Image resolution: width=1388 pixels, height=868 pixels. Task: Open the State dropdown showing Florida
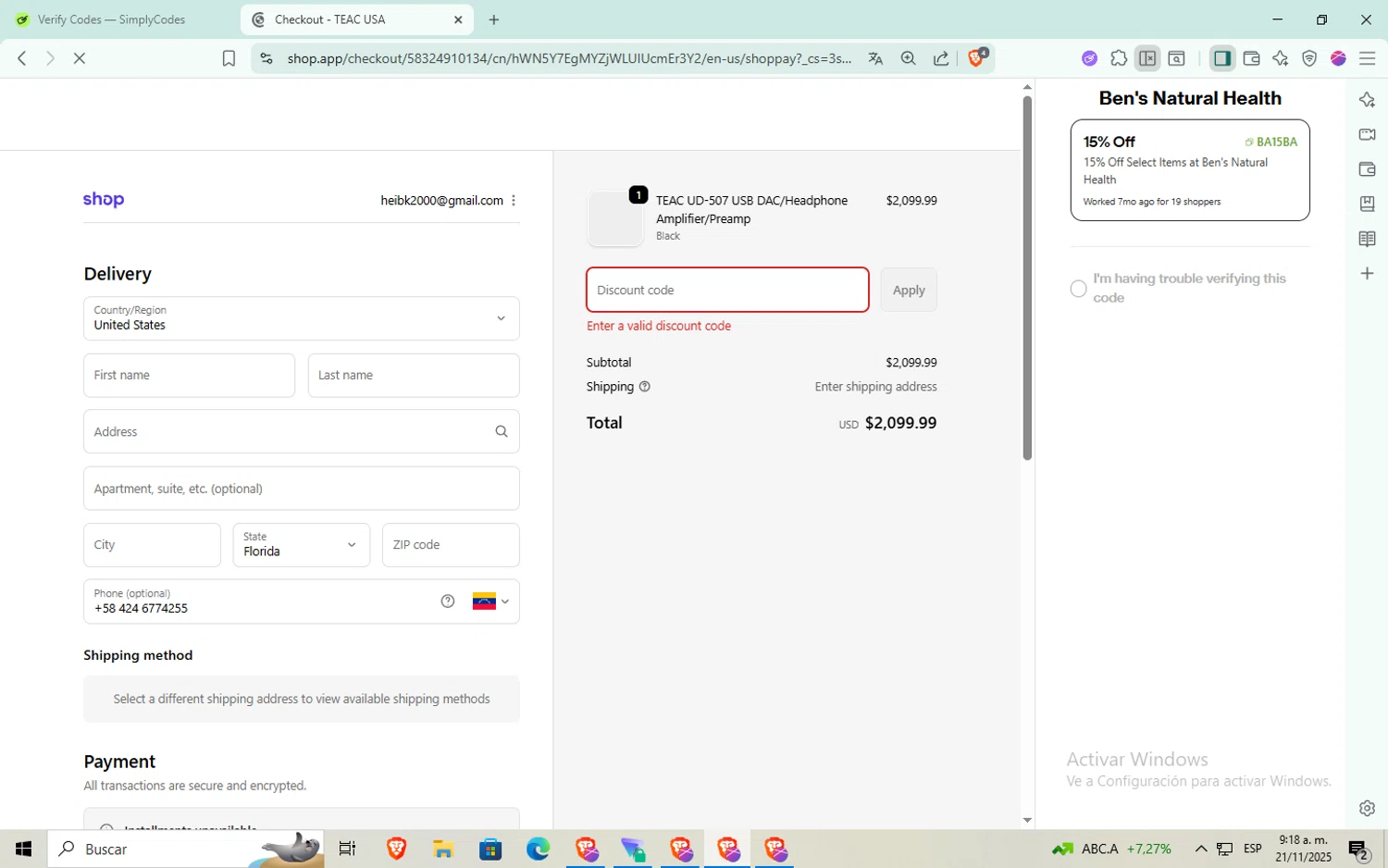302,545
